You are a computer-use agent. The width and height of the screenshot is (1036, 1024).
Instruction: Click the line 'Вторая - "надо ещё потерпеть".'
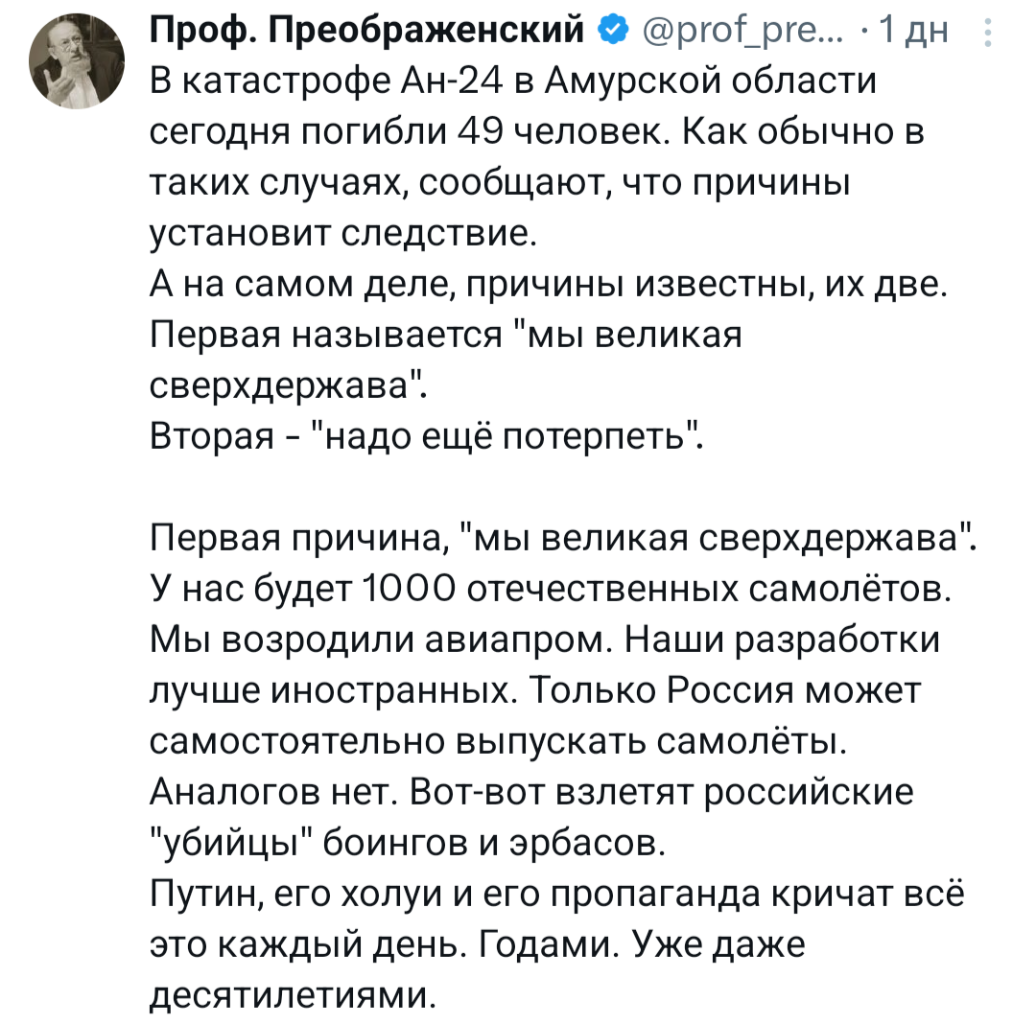[x=427, y=442]
